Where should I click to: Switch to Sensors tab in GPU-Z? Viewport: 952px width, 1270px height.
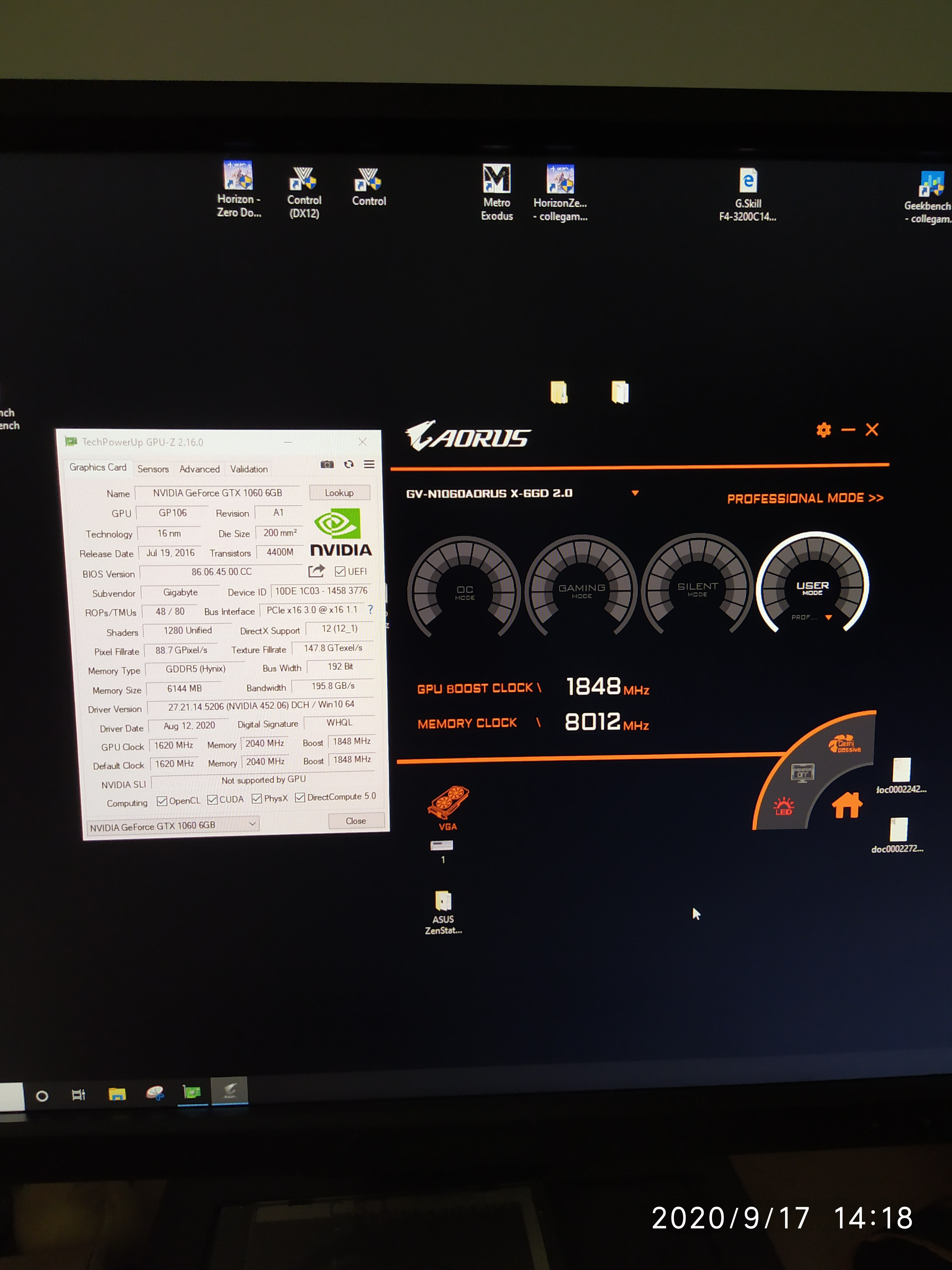(153, 469)
